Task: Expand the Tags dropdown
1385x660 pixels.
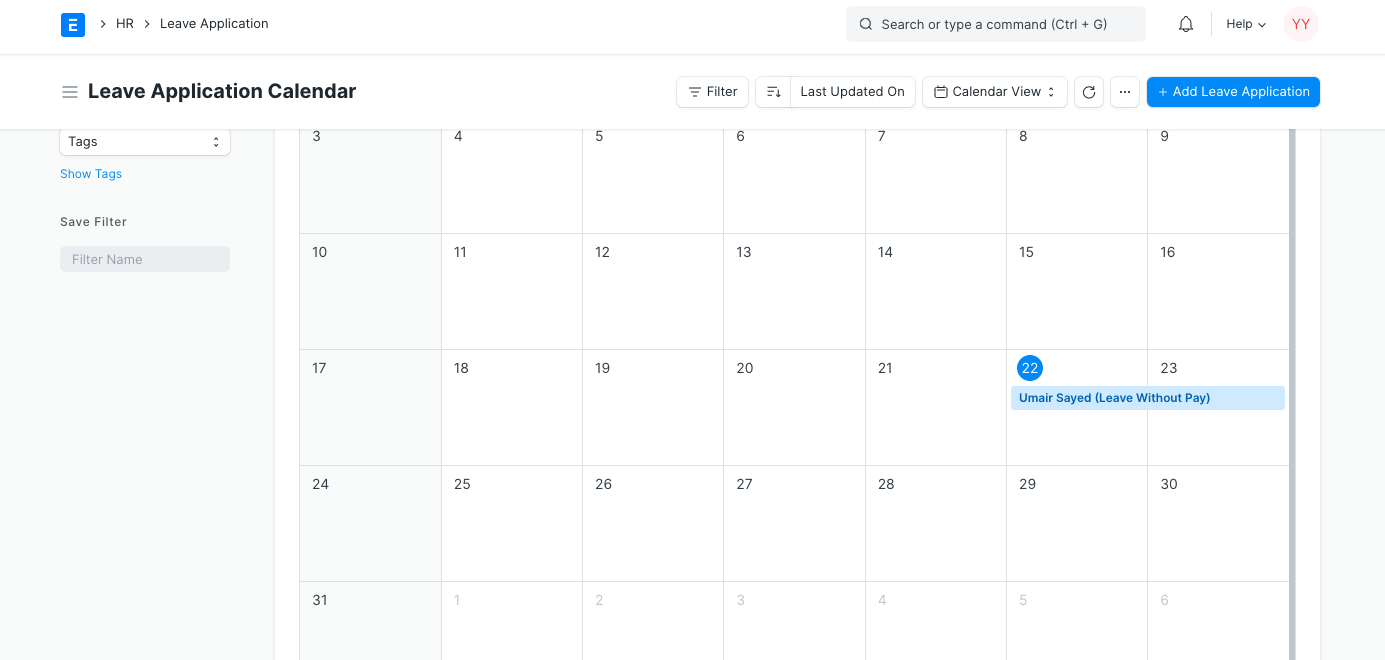Action: (145, 142)
